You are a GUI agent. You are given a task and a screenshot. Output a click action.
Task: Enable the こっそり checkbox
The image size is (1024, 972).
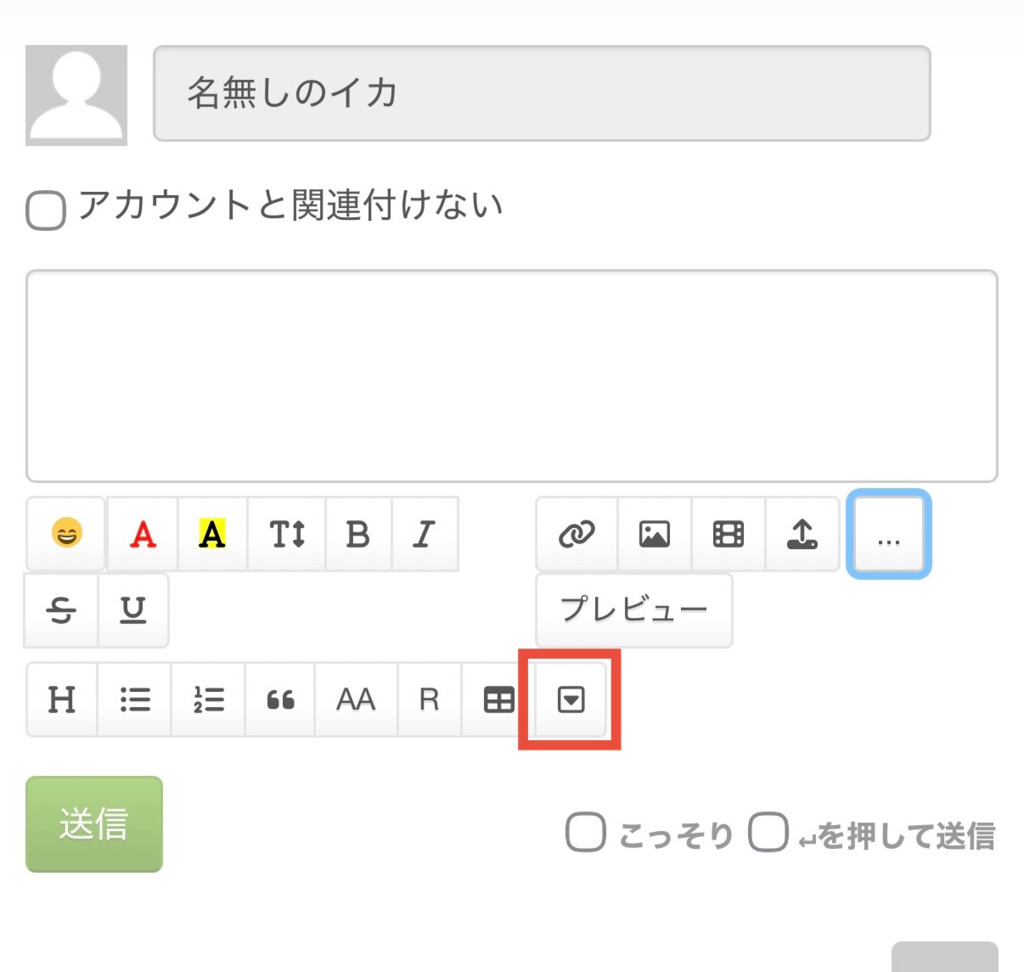tap(585, 833)
